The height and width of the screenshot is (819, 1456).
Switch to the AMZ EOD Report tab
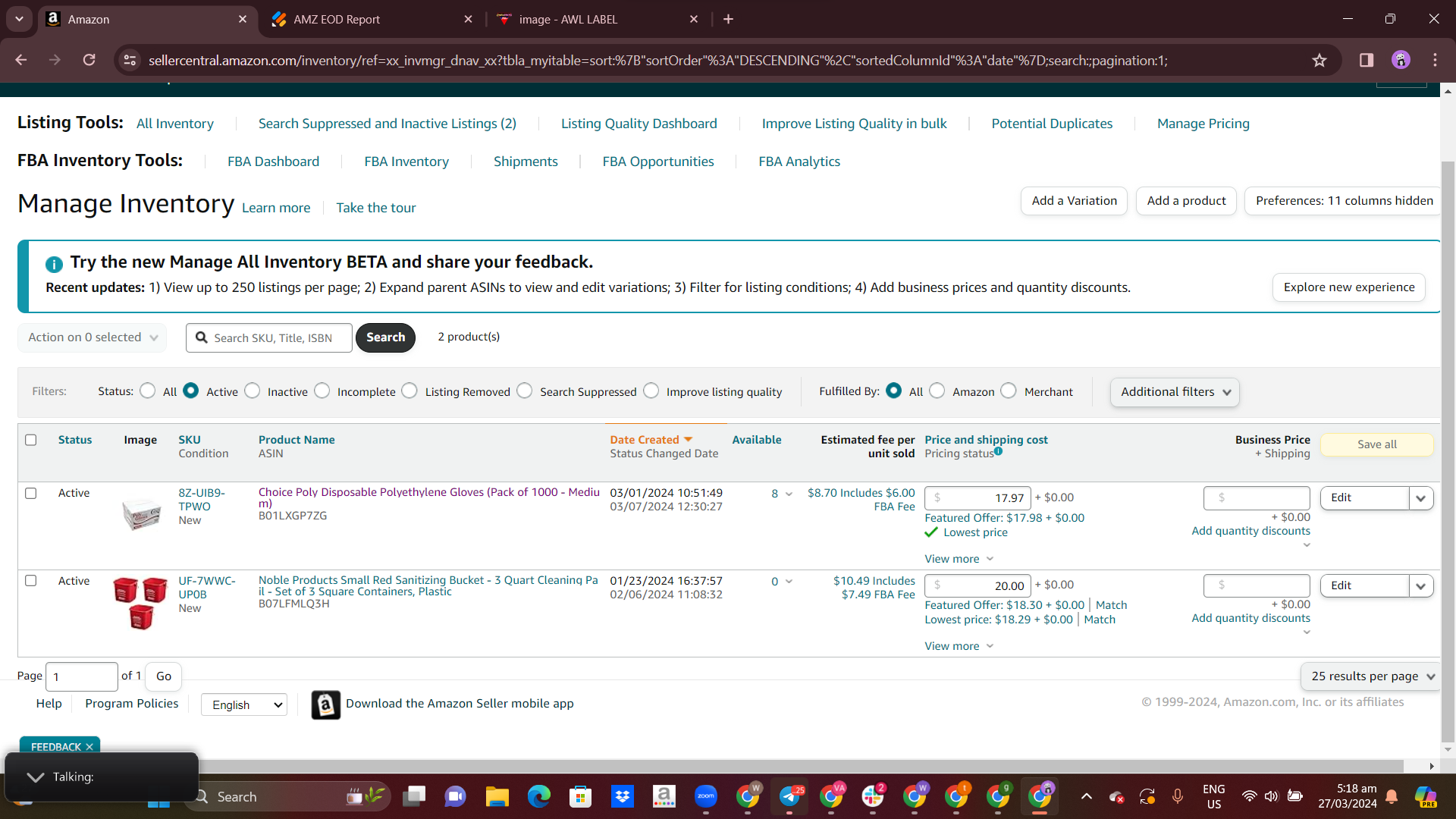[372, 19]
